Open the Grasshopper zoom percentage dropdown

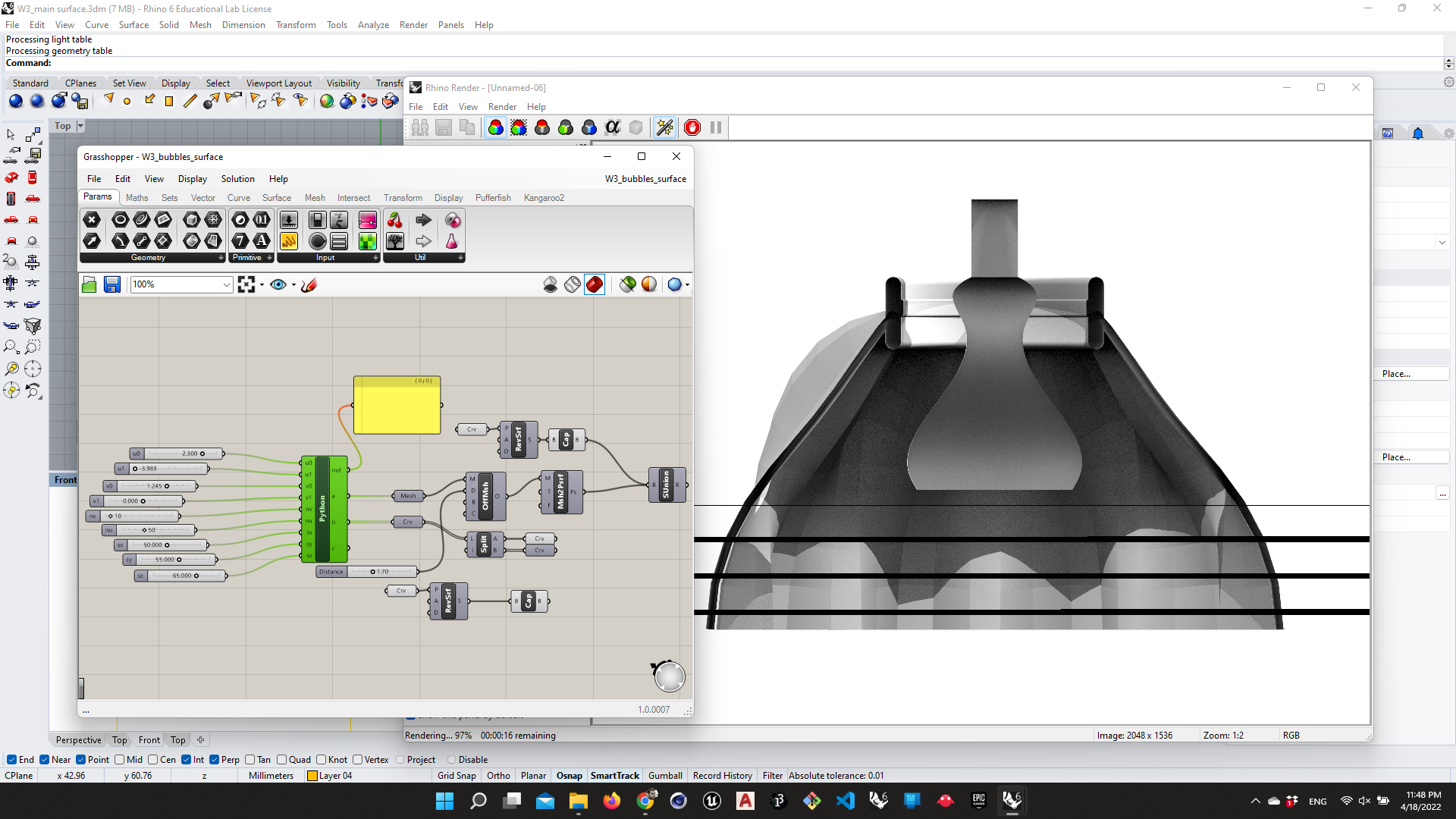225,284
